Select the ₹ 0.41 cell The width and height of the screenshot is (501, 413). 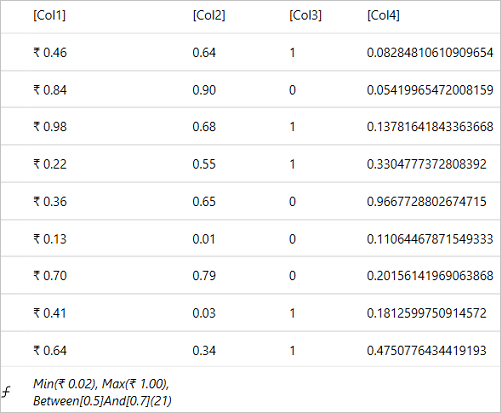tap(50, 313)
